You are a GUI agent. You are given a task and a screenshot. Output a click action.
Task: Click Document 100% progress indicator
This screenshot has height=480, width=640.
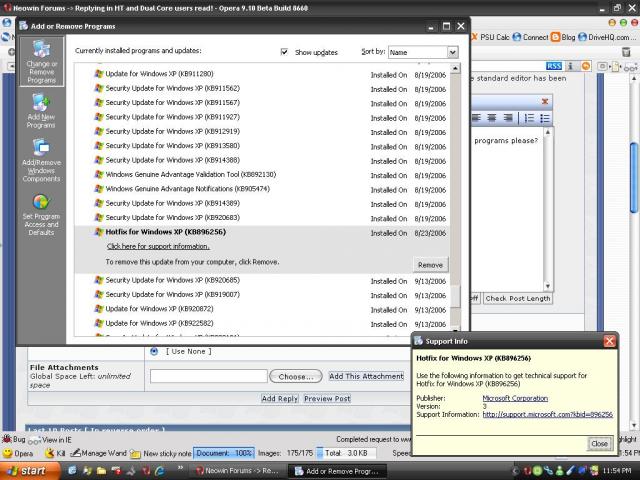(x=224, y=453)
